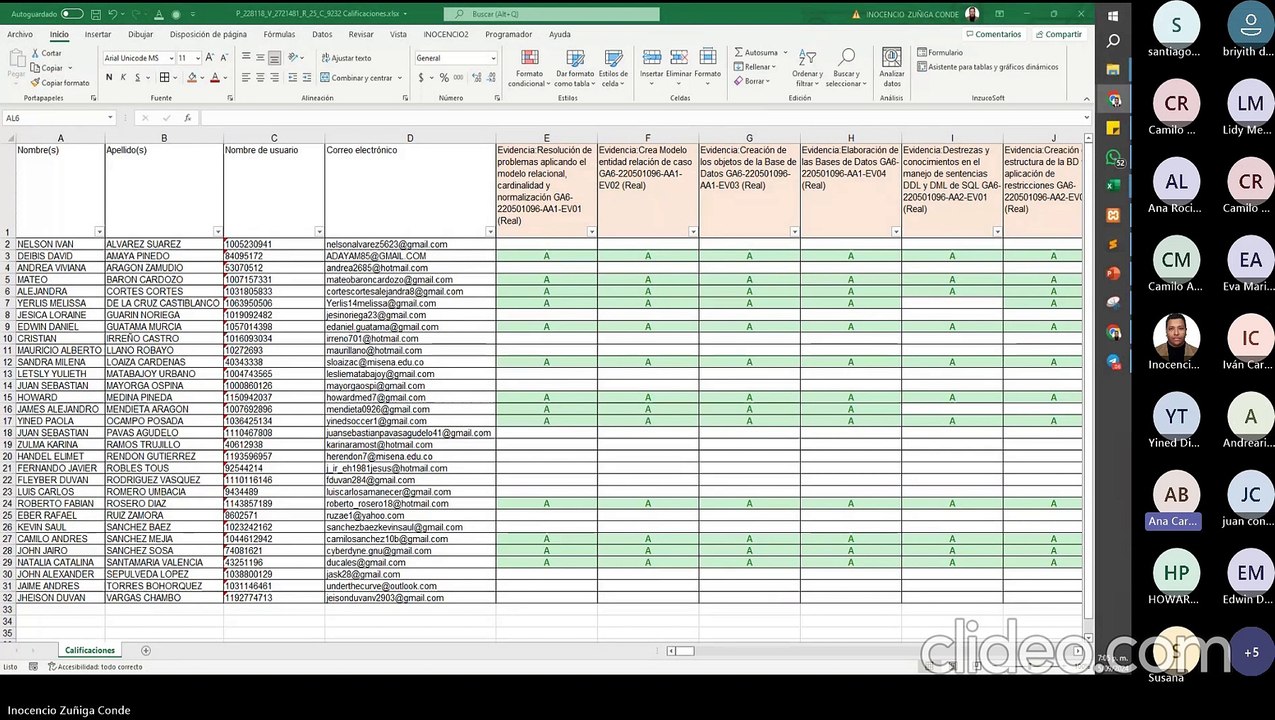
Task: Open Dar formato como tabla
Action: click(575, 68)
